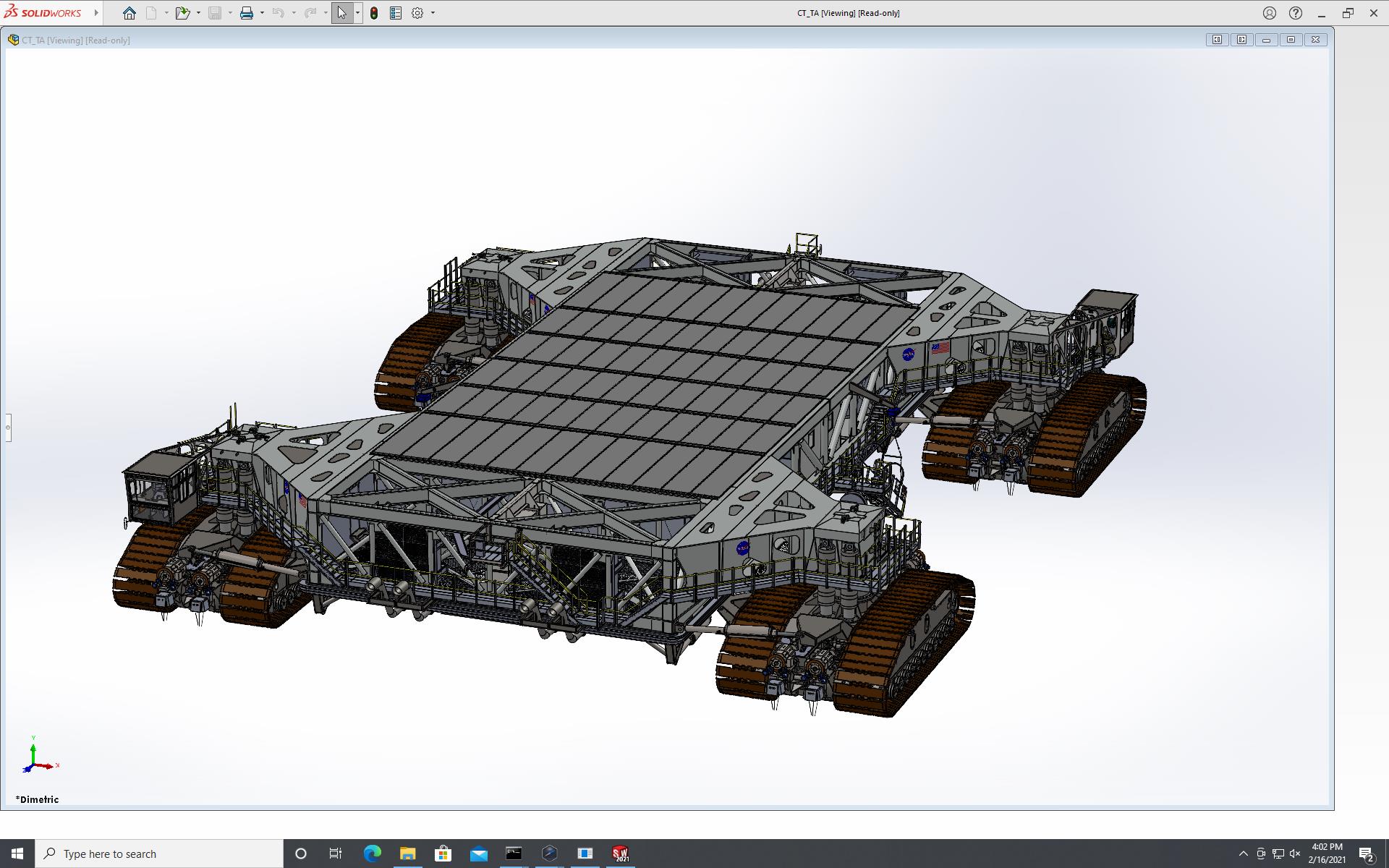This screenshot has height=868, width=1389.
Task: Expand the SOLIDWORKS menu flyout arrow
Action: coord(96,13)
